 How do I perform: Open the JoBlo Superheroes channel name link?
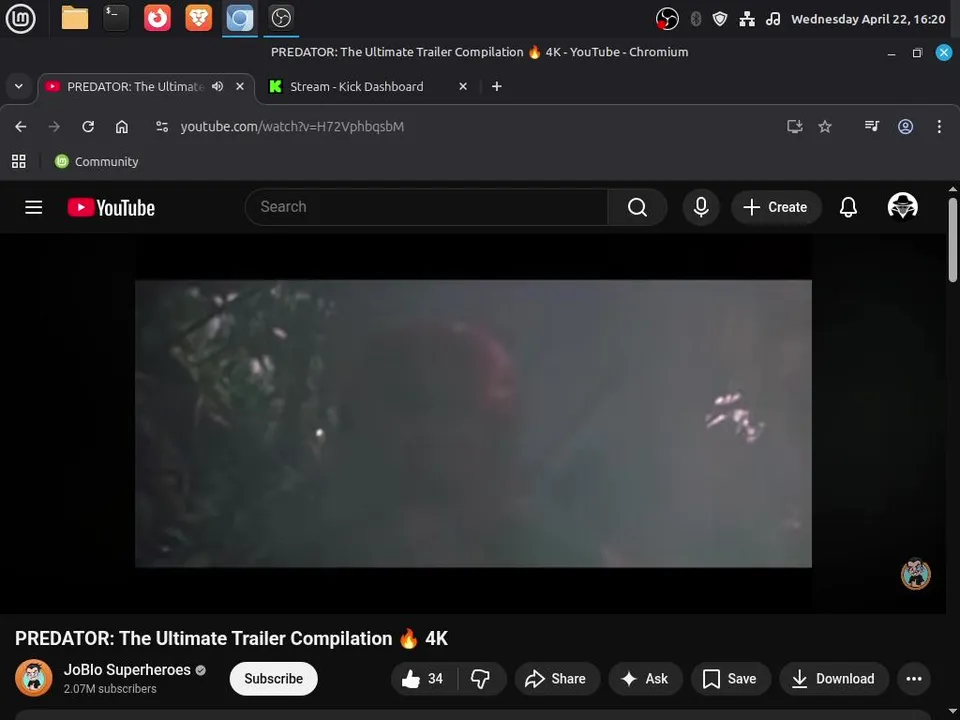(127, 670)
